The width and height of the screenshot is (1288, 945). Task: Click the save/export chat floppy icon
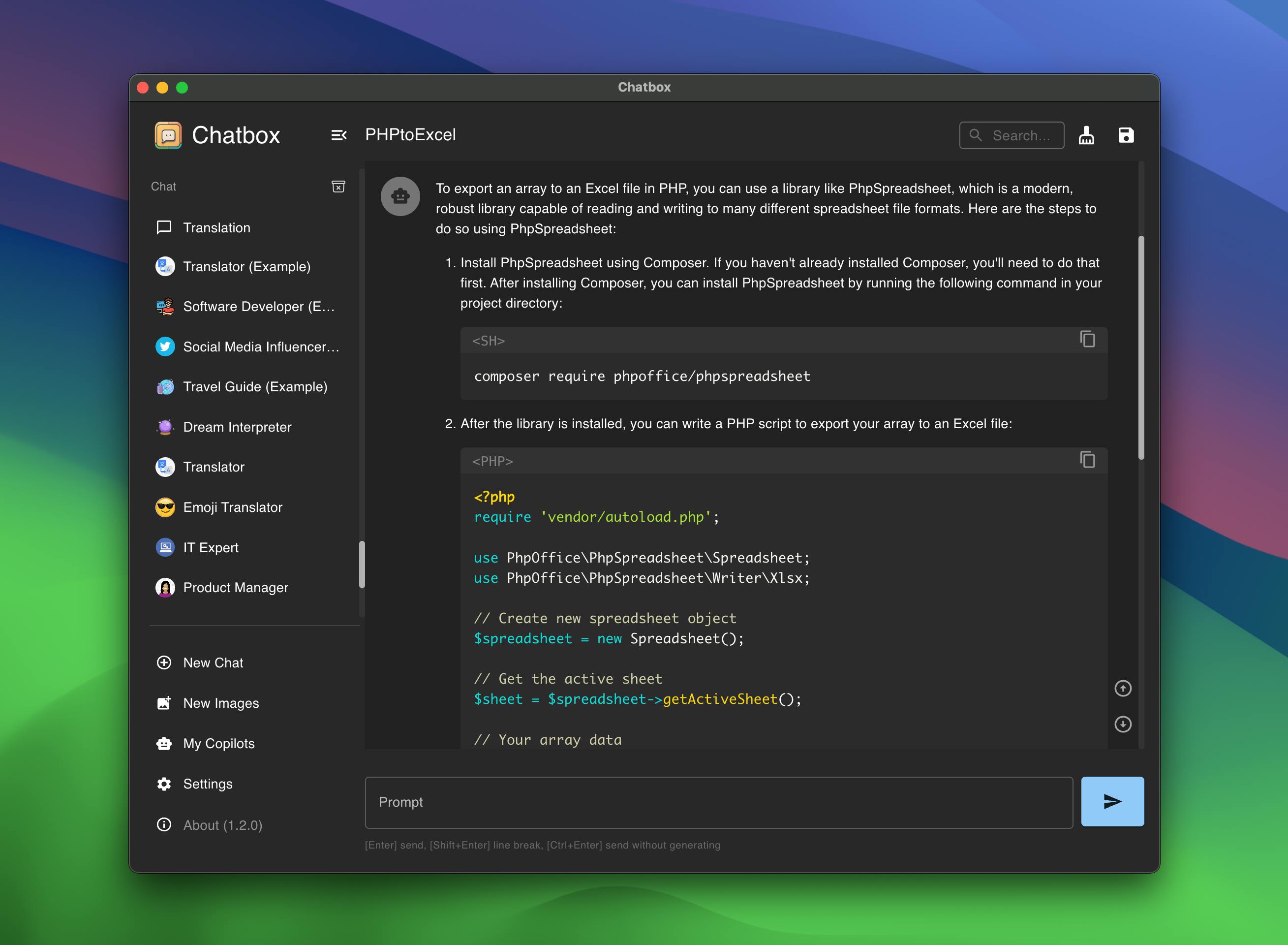click(x=1126, y=135)
